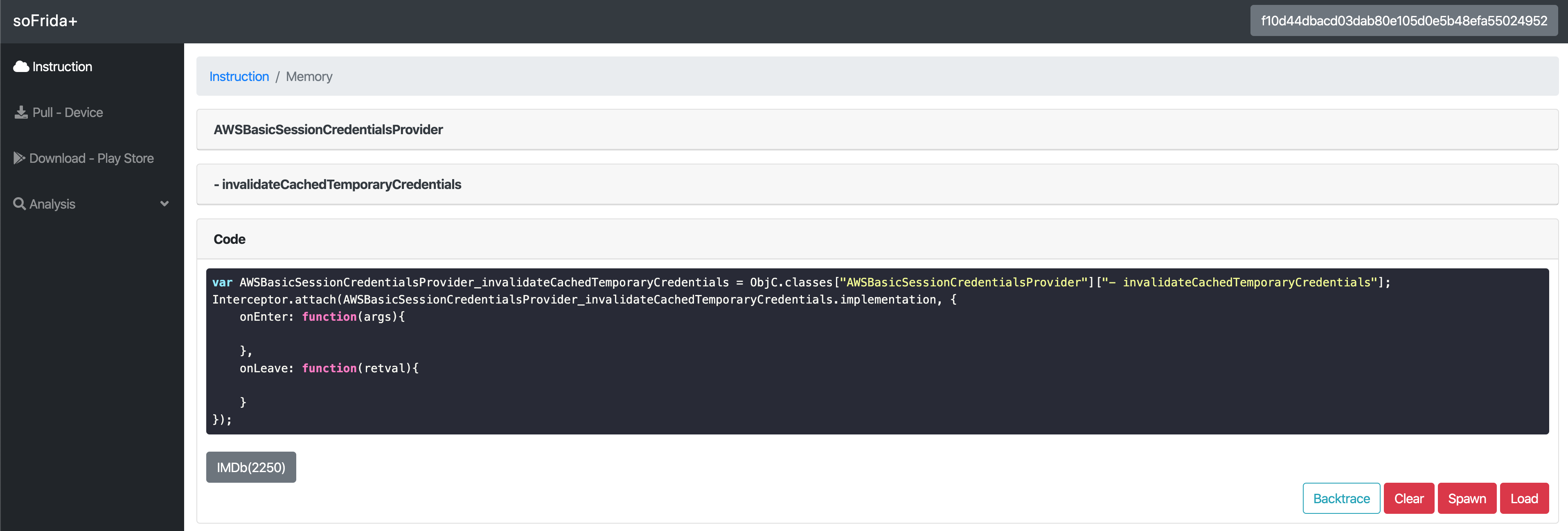Screen dimensions: 1568x531
Task: Go to Download - Play Store page
Action: 91,158
